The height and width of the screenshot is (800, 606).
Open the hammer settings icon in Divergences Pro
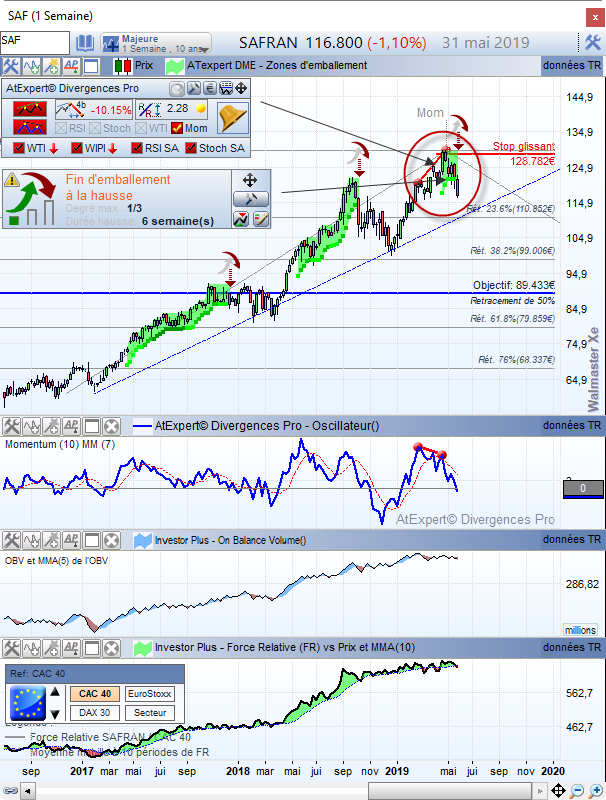click(193, 89)
